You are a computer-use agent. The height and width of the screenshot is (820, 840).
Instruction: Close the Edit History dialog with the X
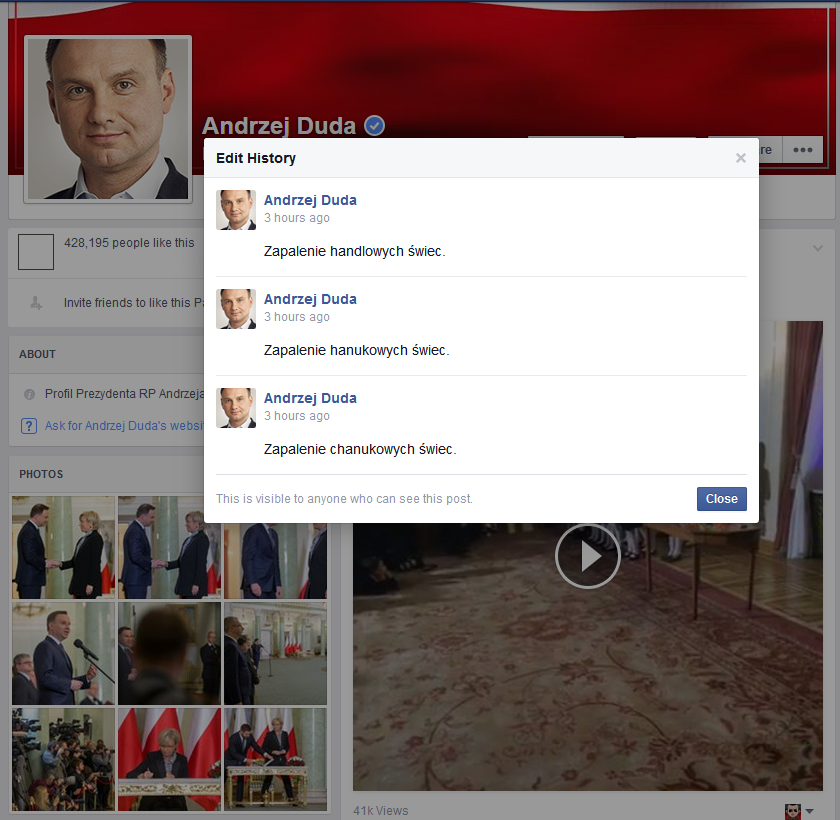(x=740, y=158)
